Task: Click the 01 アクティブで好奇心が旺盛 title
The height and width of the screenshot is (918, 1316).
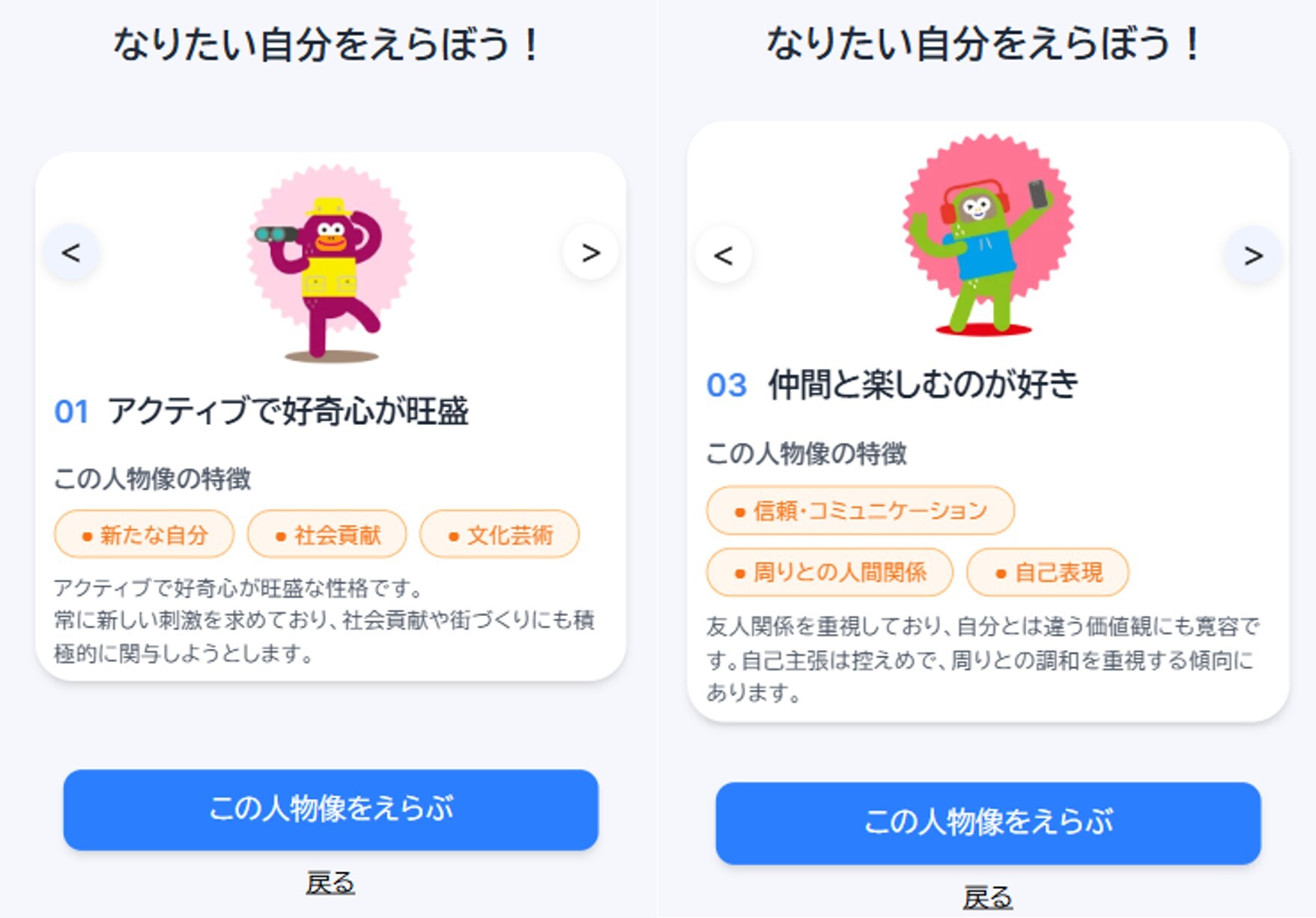Action: tap(262, 411)
